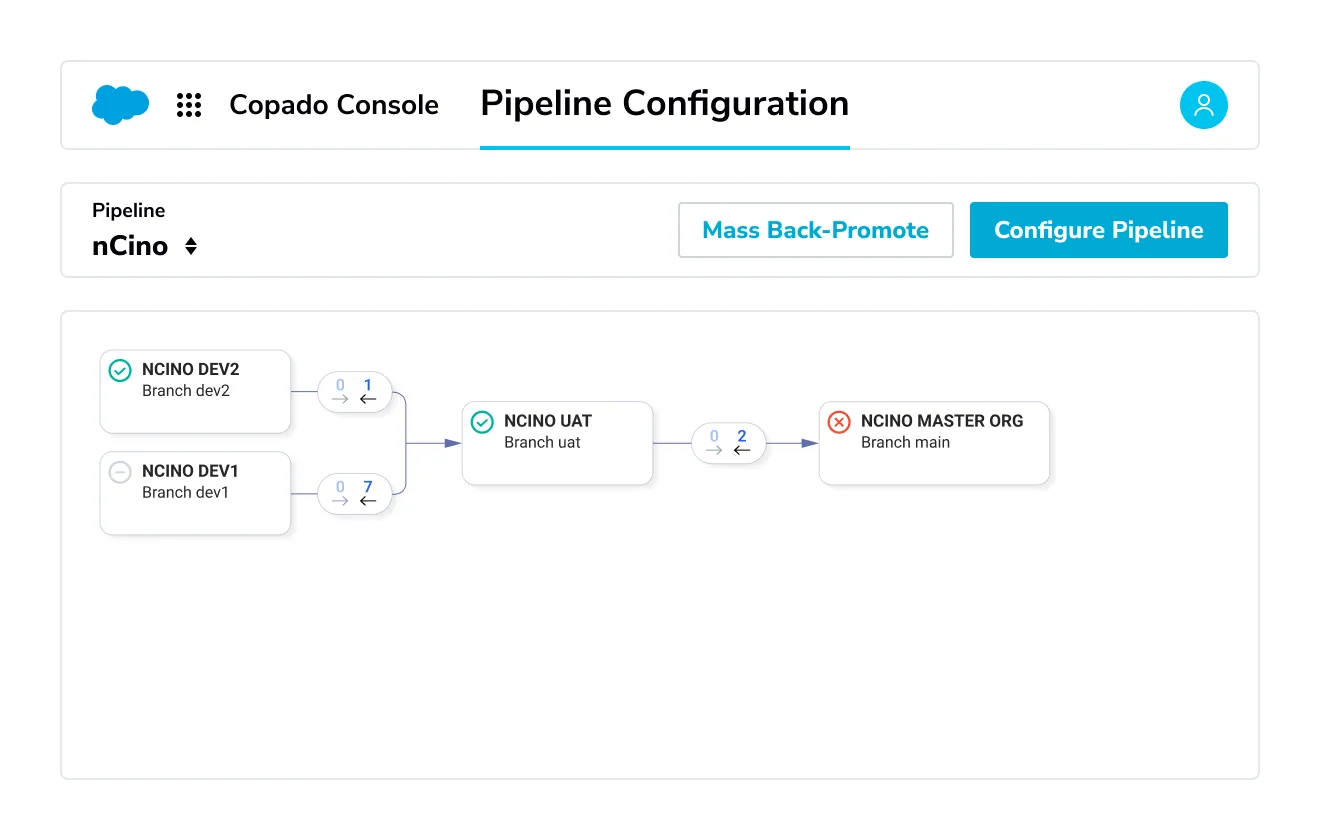
Task: Click the red error icon on NCINO MASTER ORG
Action: (x=838, y=422)
